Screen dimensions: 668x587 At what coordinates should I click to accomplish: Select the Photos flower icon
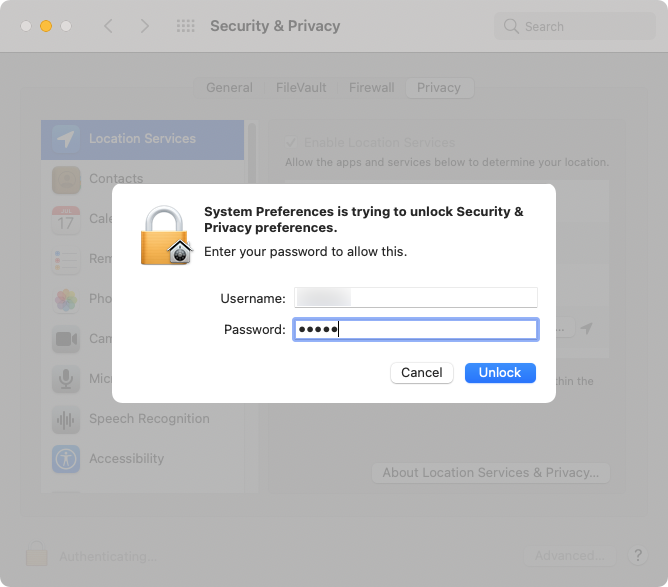click(66, 299)
